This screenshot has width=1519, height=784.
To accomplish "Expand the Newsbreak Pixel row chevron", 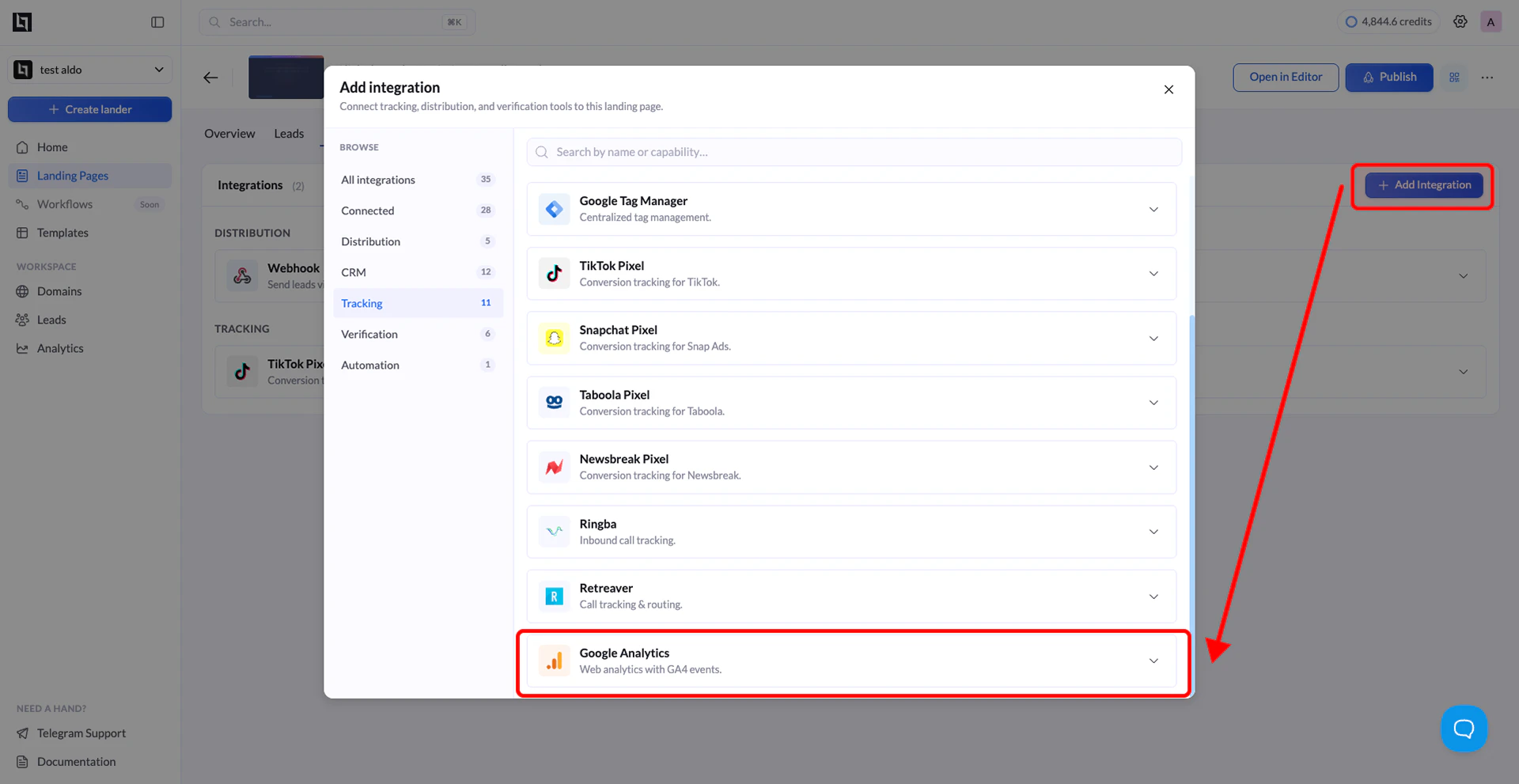I will [1153, 468].
